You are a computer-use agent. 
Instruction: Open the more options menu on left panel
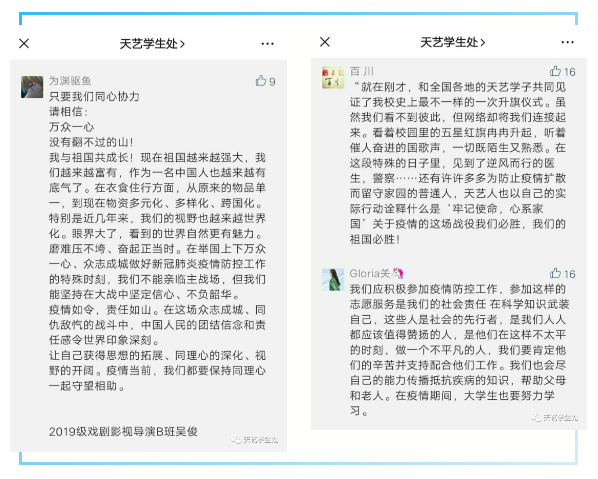click(267, 44)
